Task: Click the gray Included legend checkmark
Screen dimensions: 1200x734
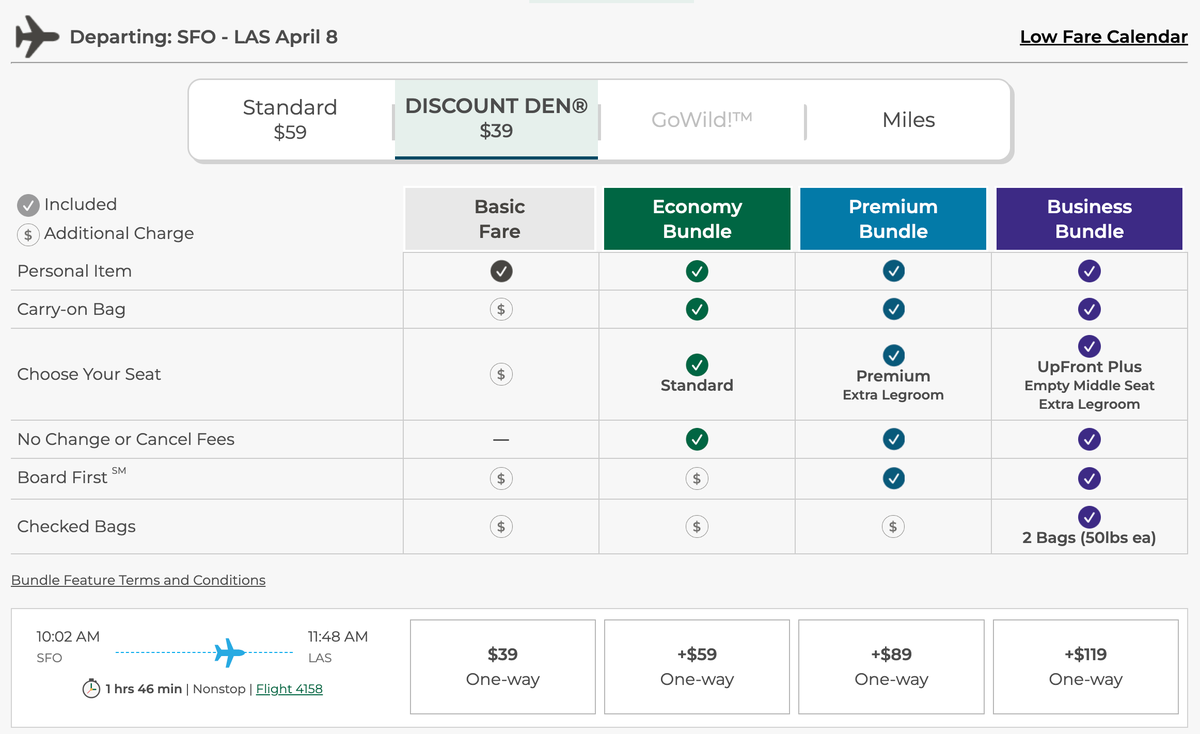Action: pyautogui.click(x=28, y=204)
